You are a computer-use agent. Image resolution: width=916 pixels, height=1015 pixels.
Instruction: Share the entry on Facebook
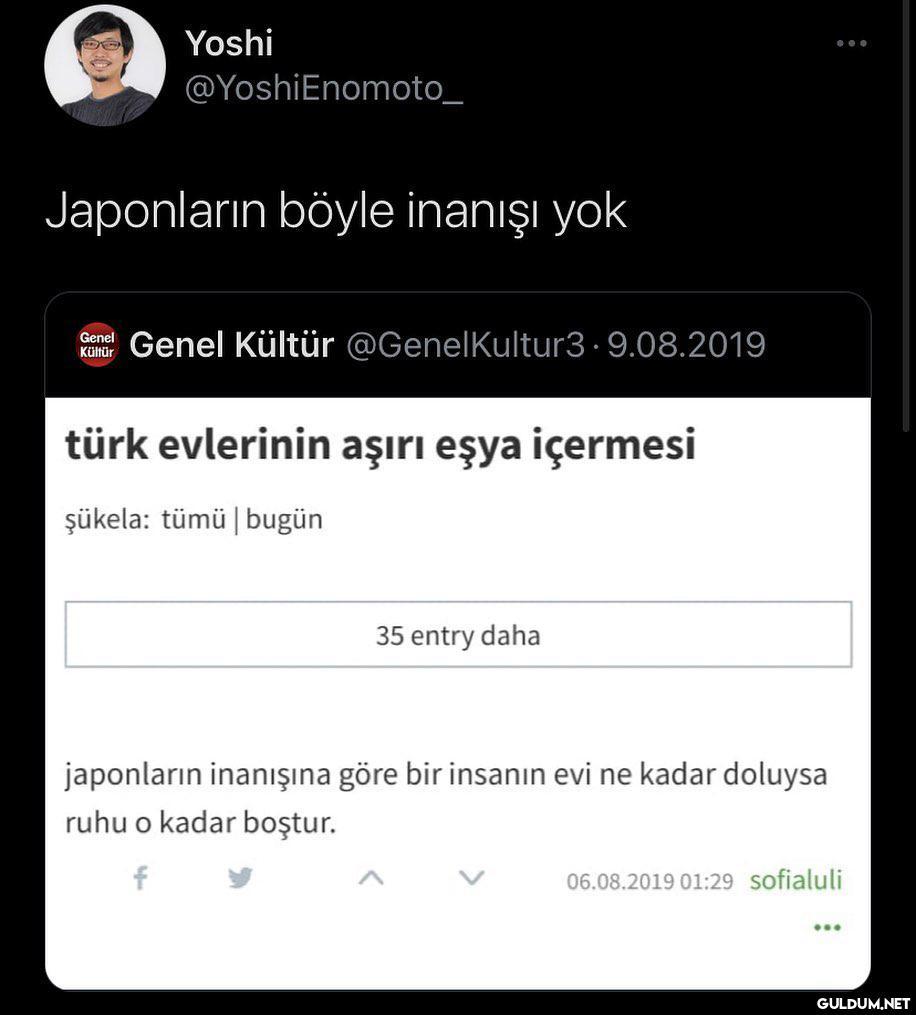click(141, 879)
